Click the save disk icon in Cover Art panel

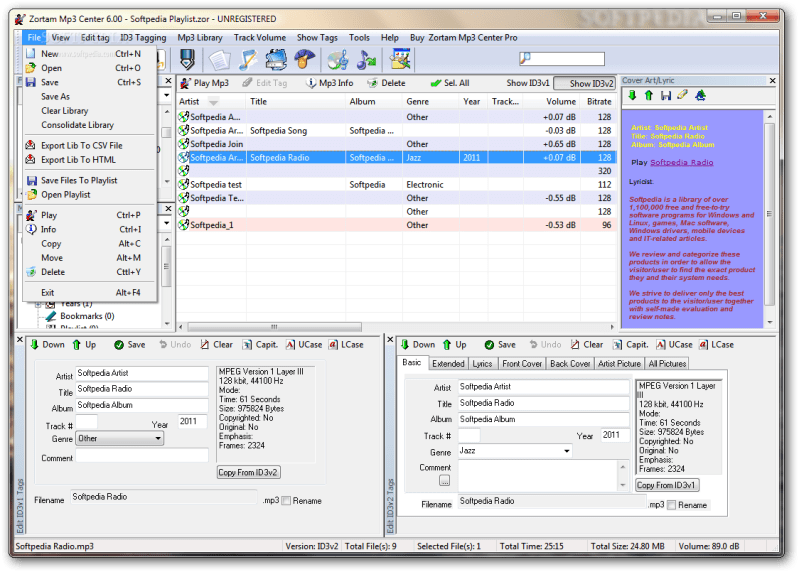pos(665,95)
